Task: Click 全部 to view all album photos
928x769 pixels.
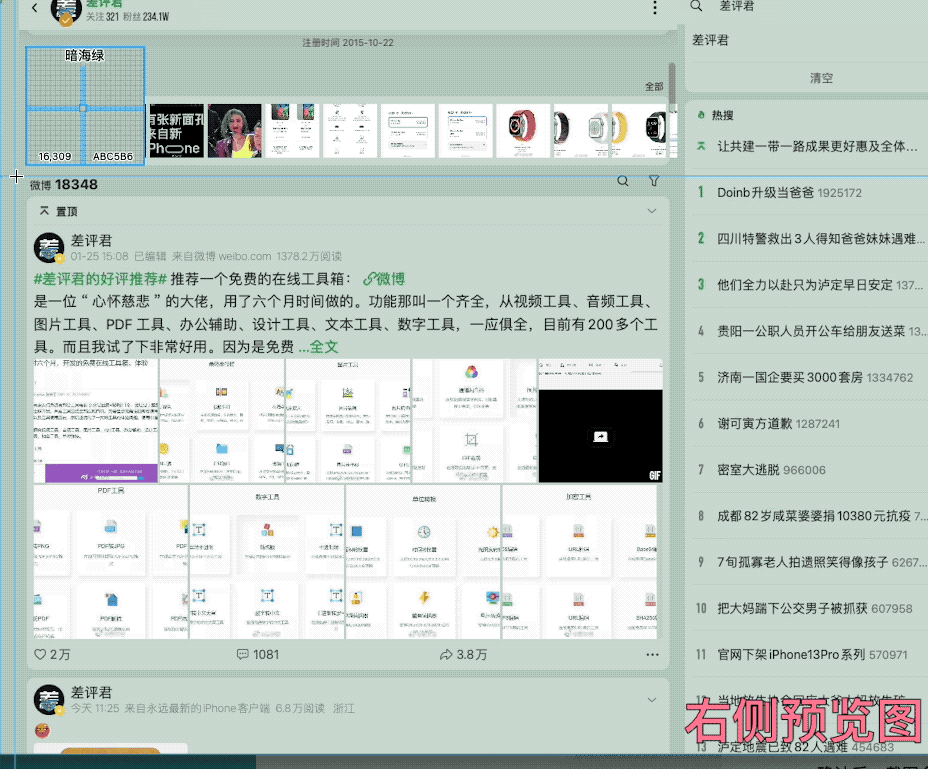Action: (654, 86)
